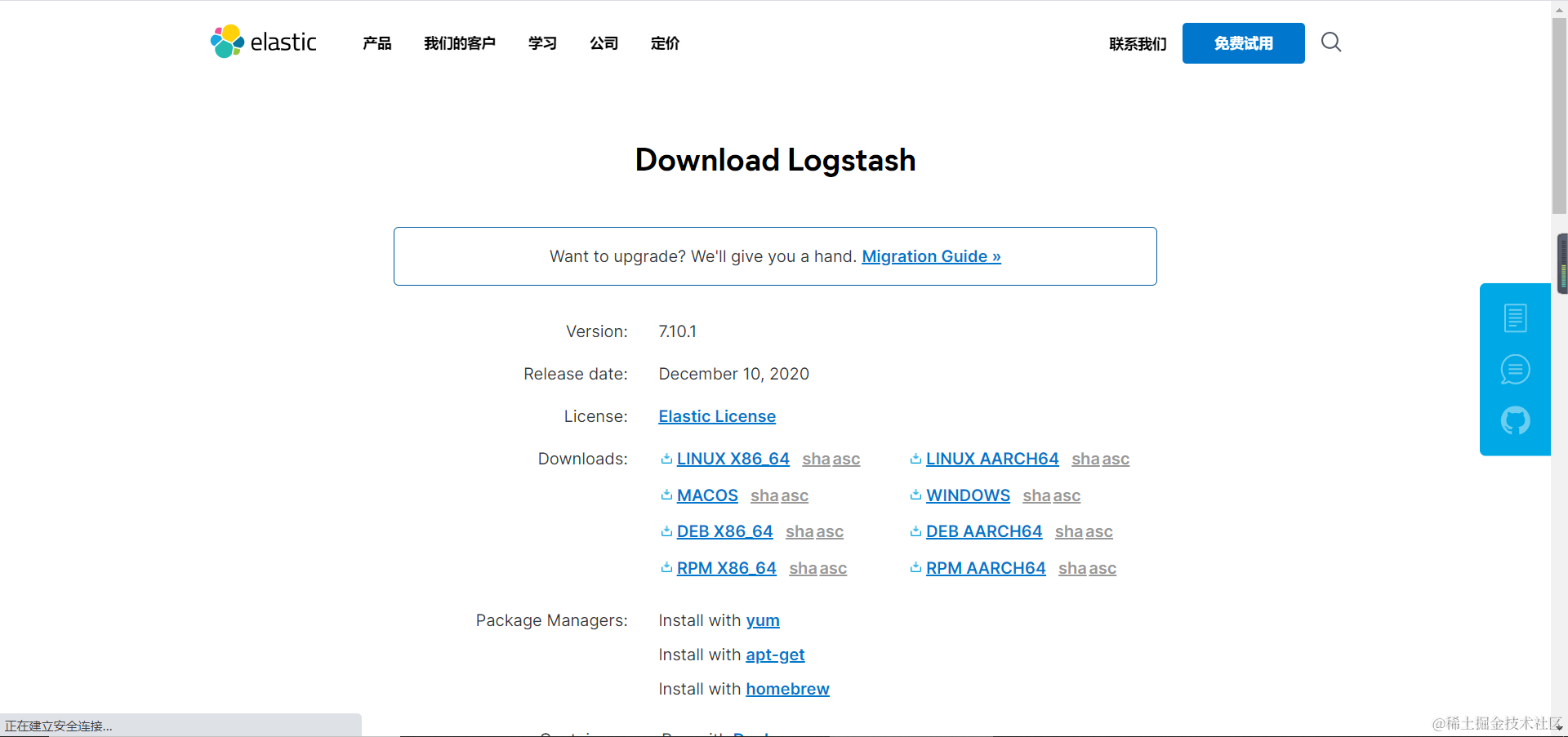Download the WINDOWS package

[x=968, y=495]
